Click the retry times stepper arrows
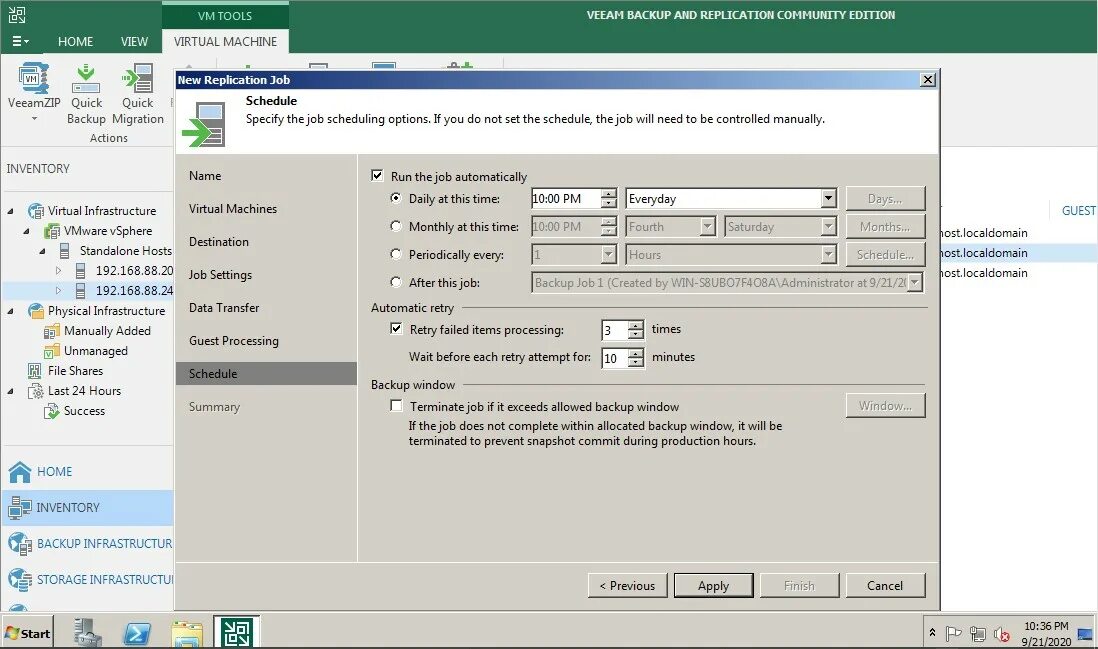 (635, 330)
